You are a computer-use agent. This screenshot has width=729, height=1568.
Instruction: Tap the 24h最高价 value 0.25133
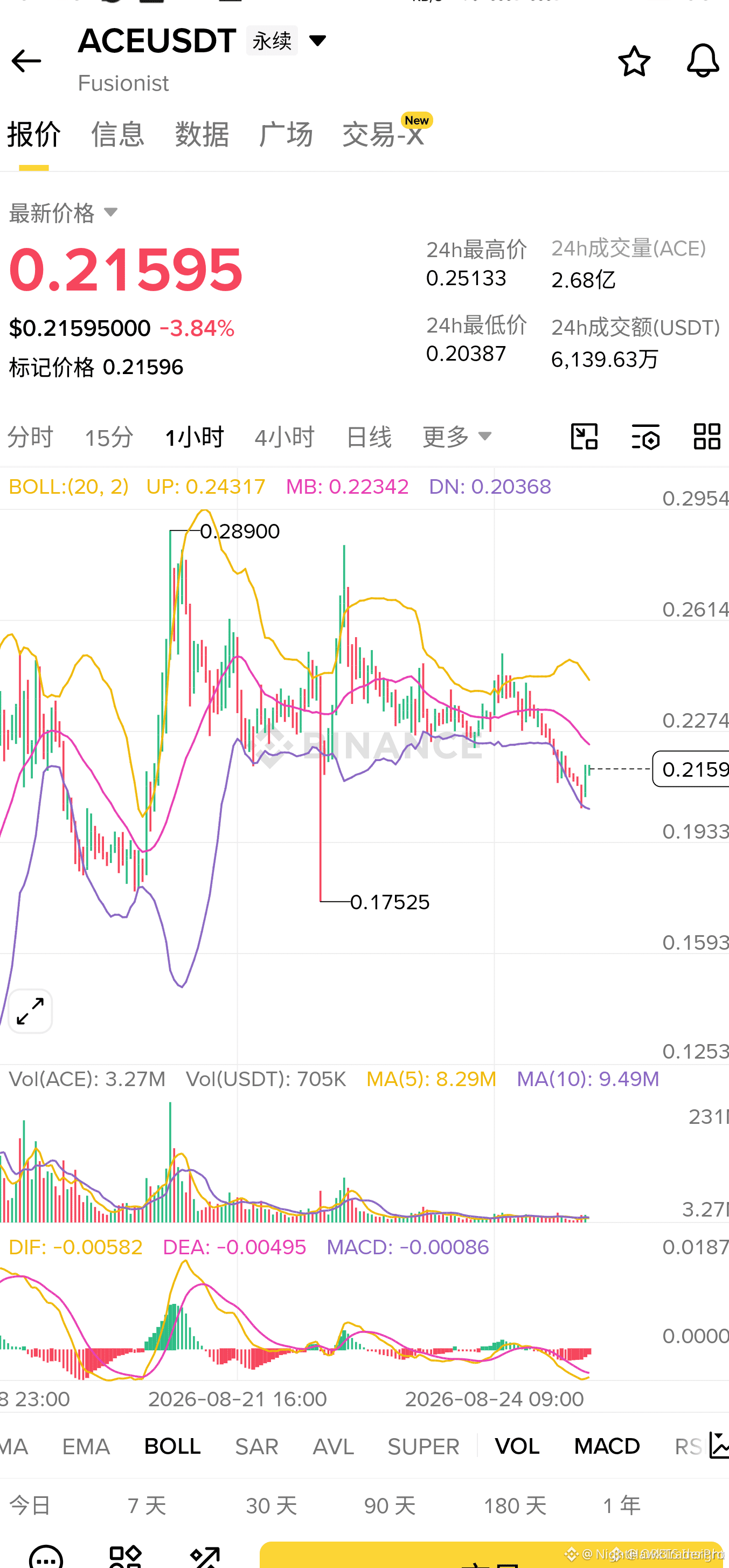pyautogui.click(x=466, y=278)
